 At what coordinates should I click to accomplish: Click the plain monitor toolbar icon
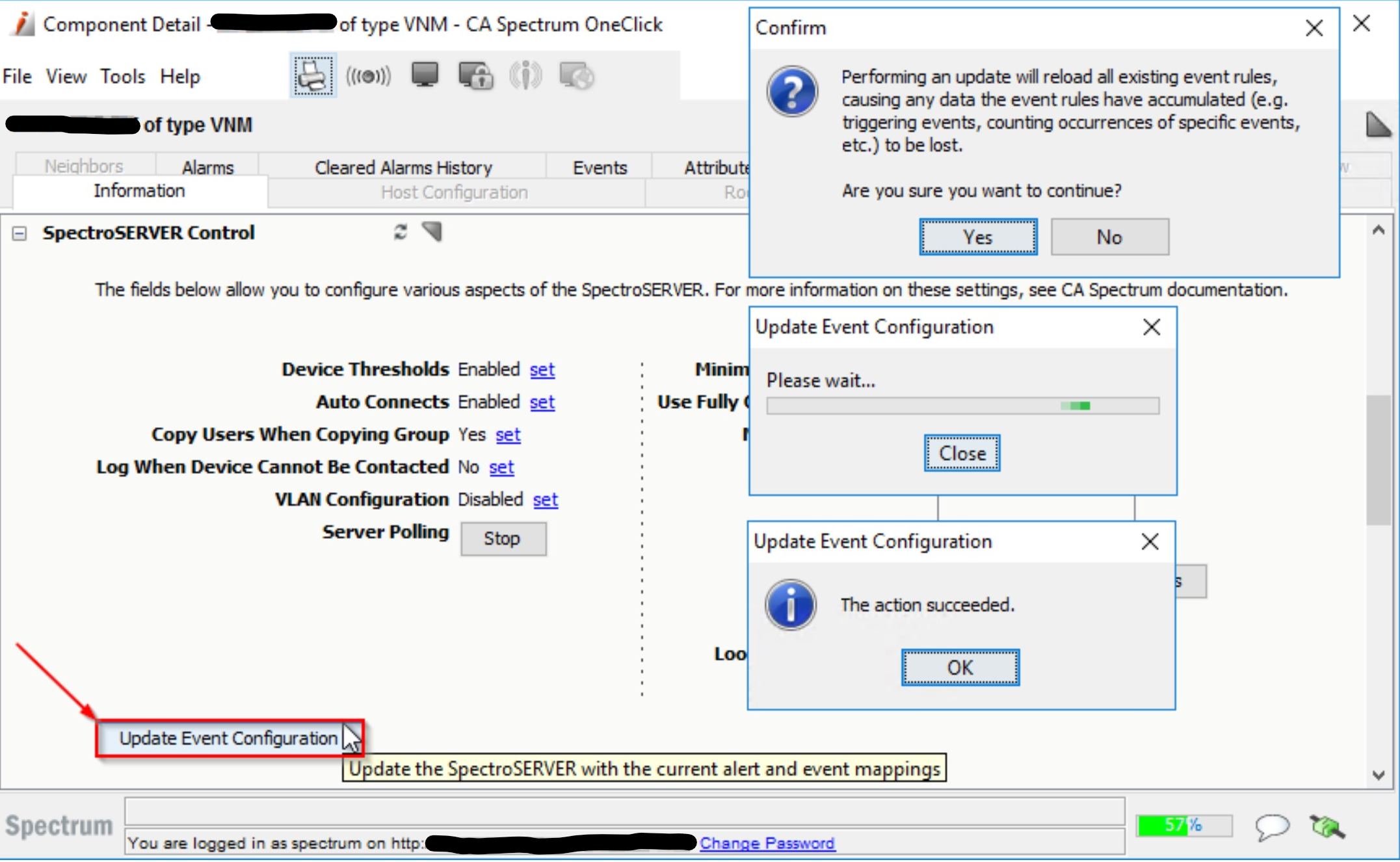tap(425, 75)
